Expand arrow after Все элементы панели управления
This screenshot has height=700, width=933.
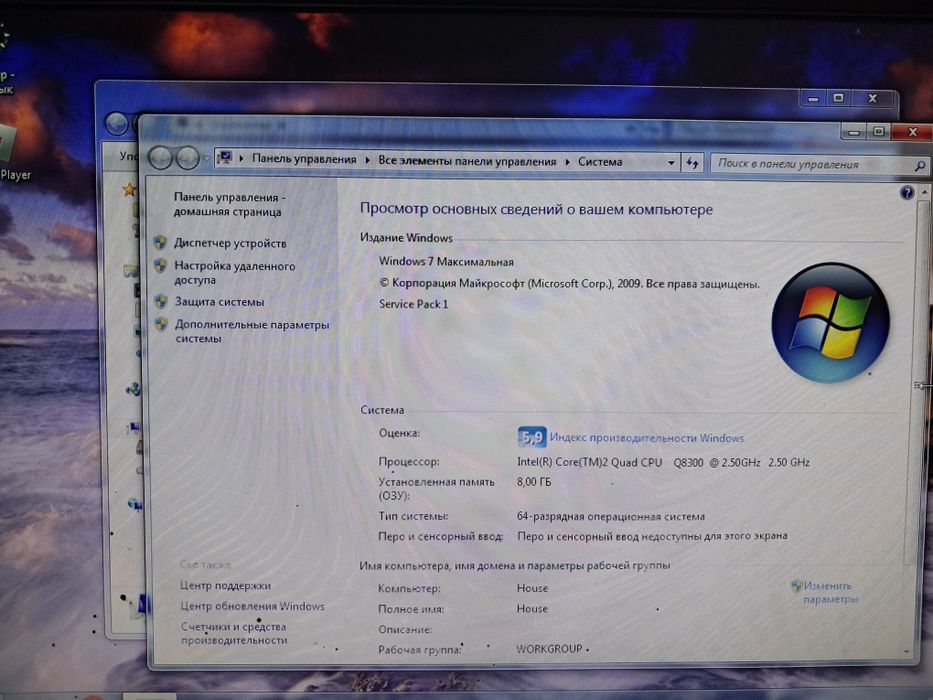tap(567, 162)
